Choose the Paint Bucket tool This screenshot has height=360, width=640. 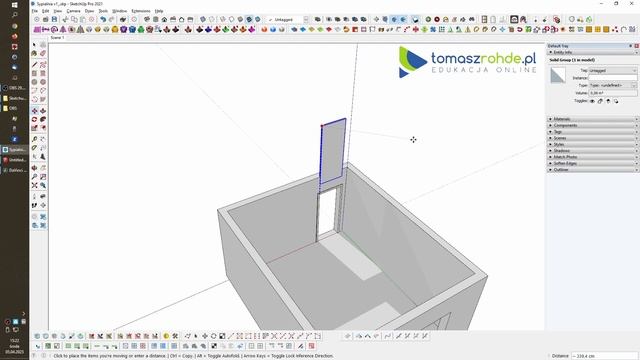point(34,53)
